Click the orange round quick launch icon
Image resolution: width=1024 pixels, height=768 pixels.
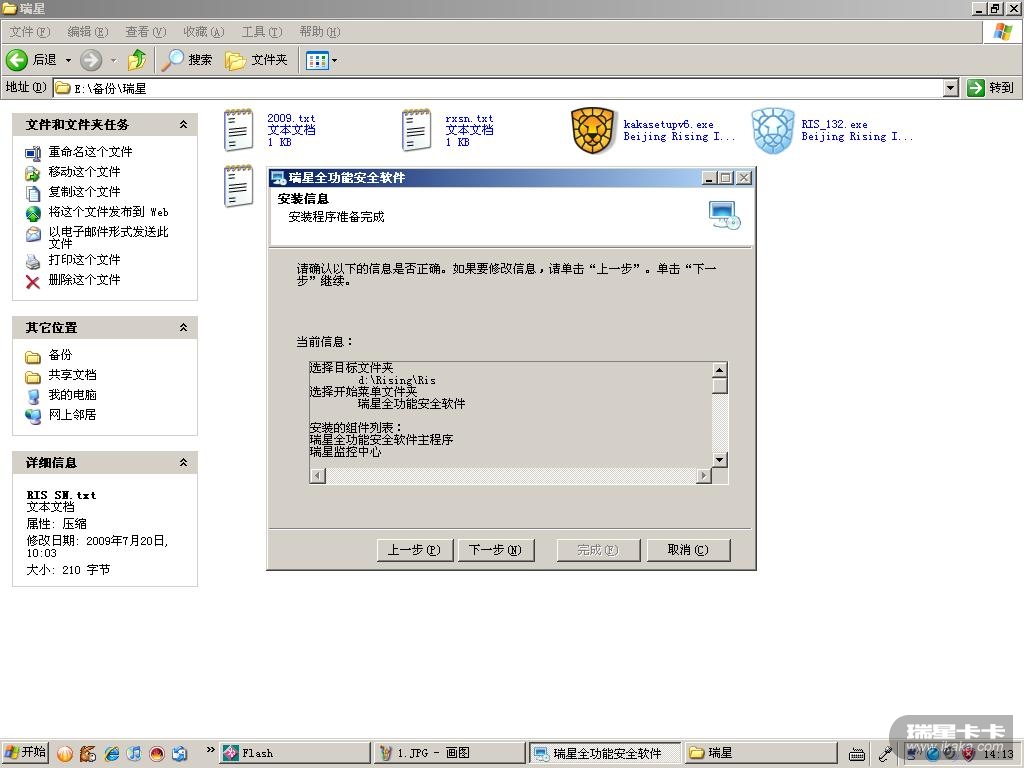[65, 753]
